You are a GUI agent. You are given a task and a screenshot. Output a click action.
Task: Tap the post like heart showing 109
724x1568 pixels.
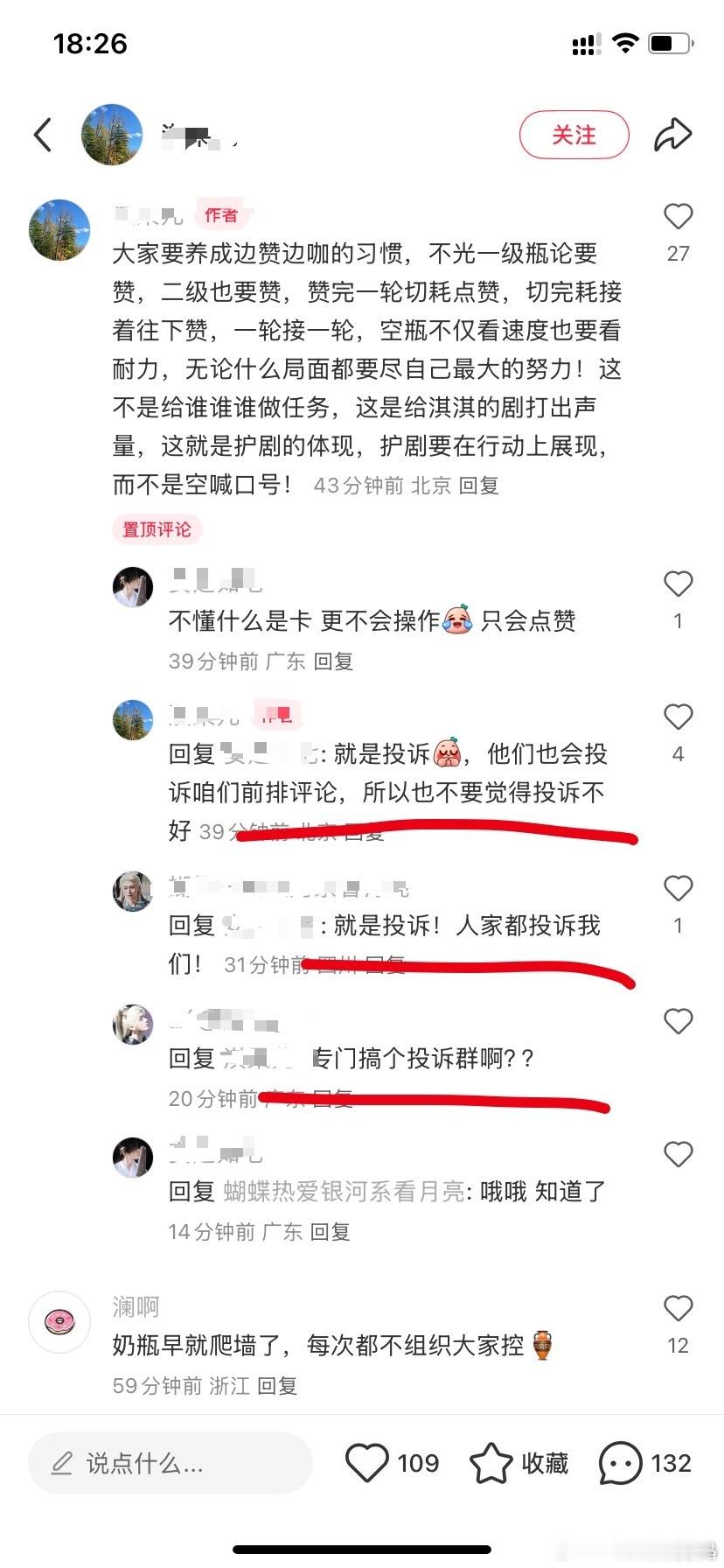pos(366,1463)
